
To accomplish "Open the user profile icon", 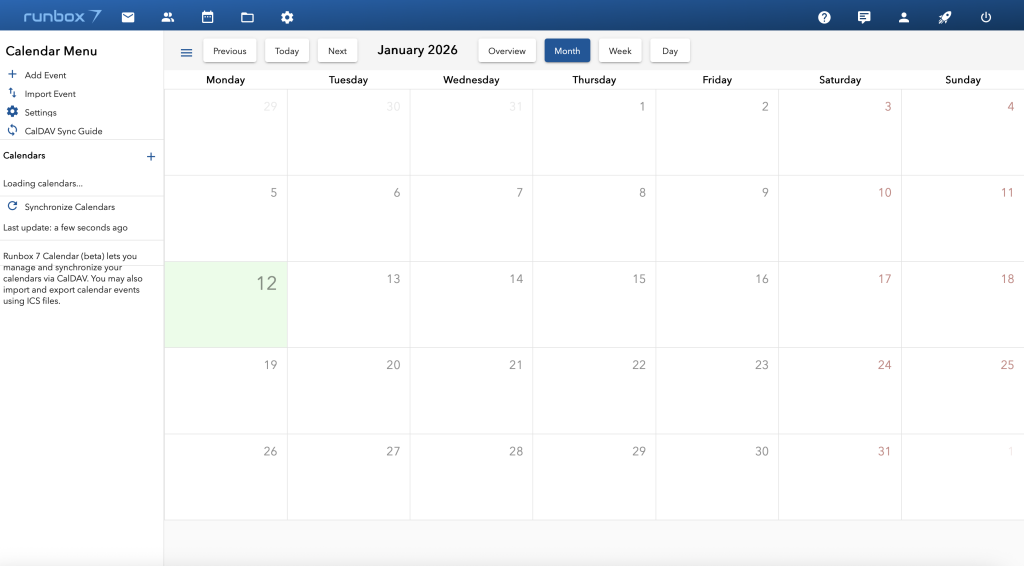I will point(904,17).
